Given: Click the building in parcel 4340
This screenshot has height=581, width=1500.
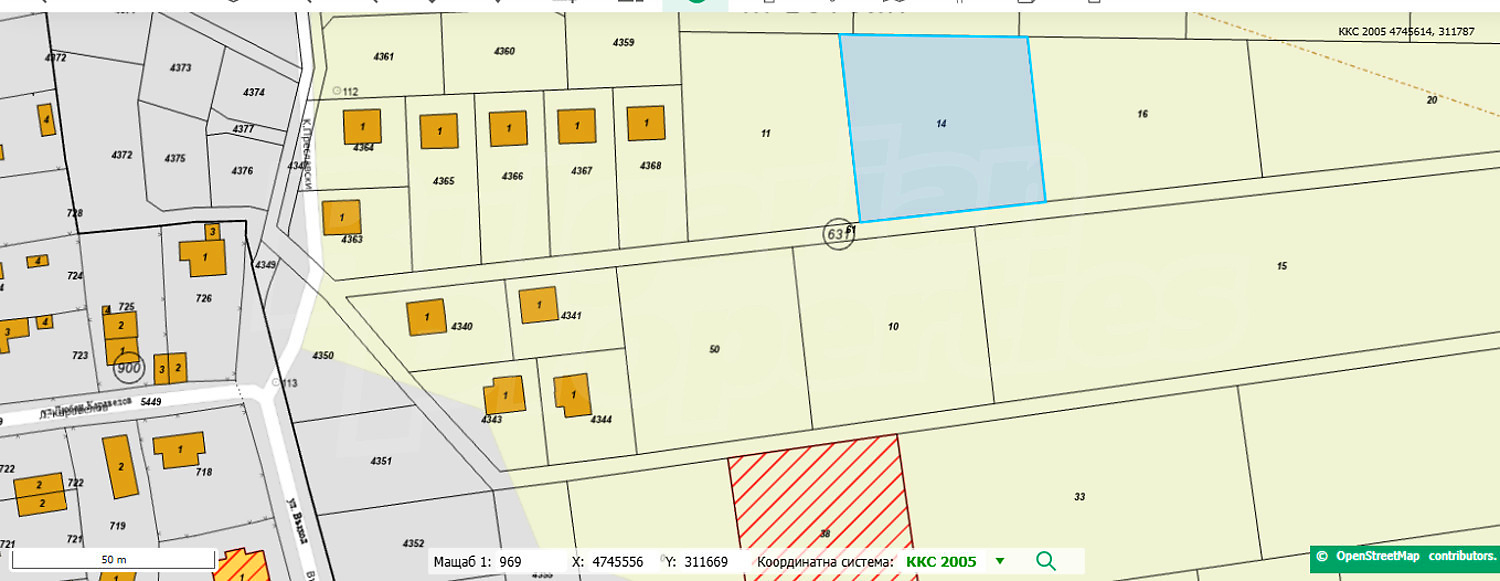Looking at the screenshot, I should [426, 317].
